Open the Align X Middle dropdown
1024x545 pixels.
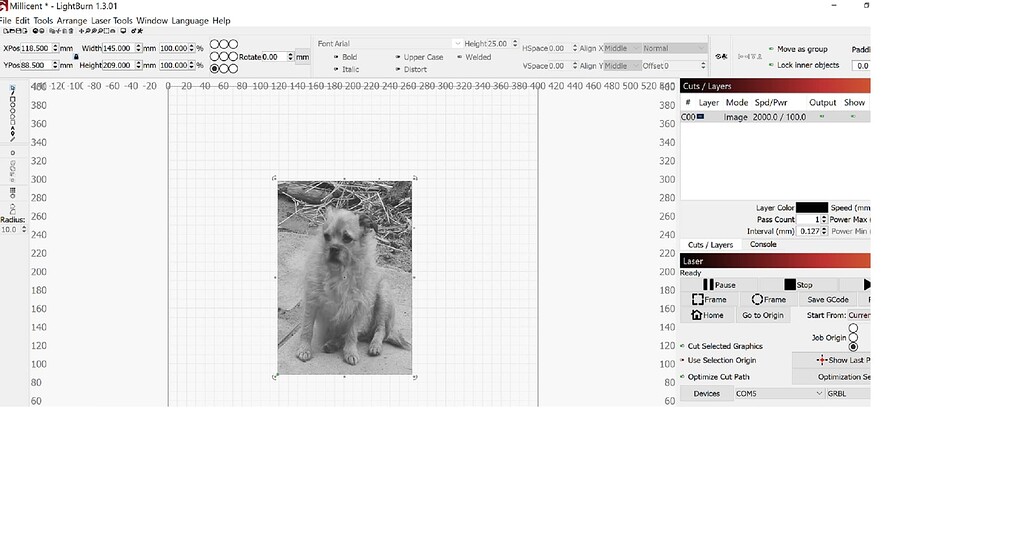point(622,48)
